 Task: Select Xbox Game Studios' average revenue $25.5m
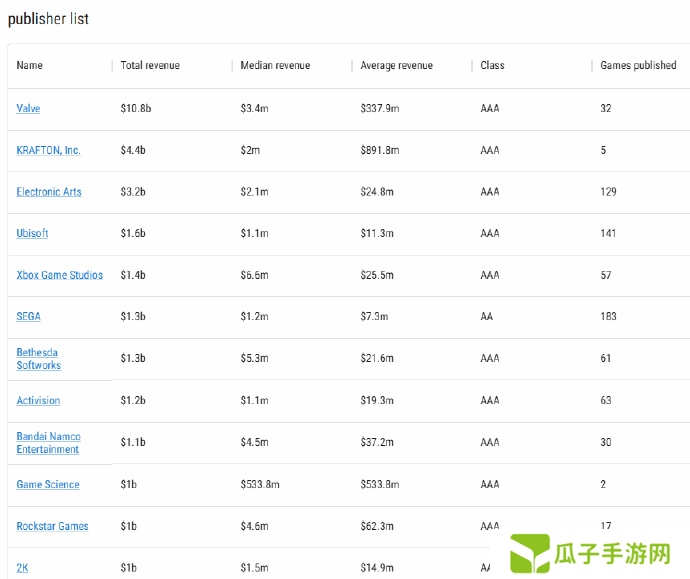[x=377, y=275]
